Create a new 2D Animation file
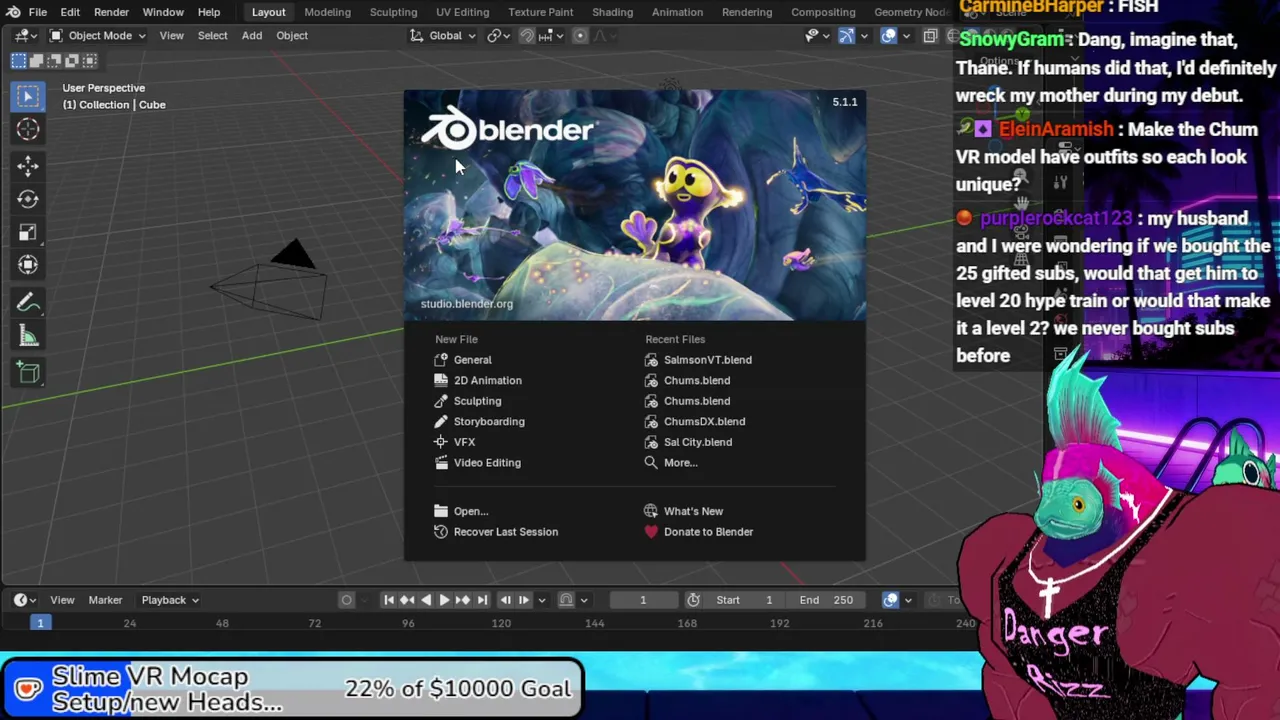 pyautogui.click(x=488, y=381)
